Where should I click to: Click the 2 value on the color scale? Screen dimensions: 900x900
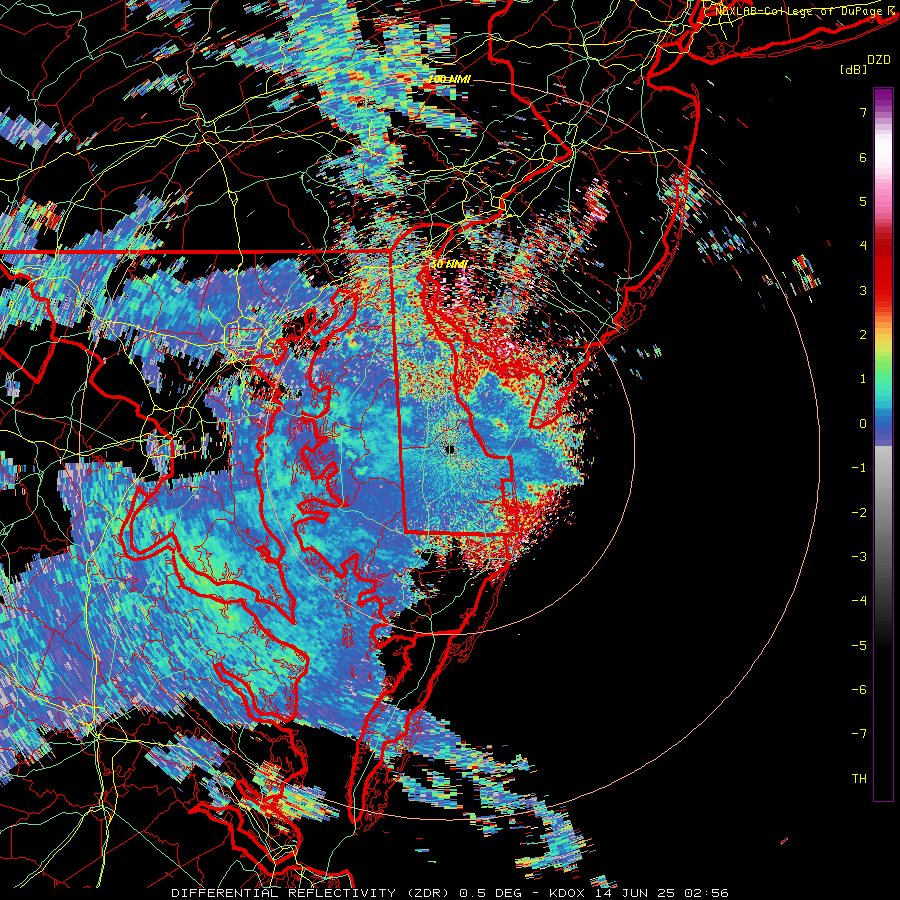tap(863, 335)
